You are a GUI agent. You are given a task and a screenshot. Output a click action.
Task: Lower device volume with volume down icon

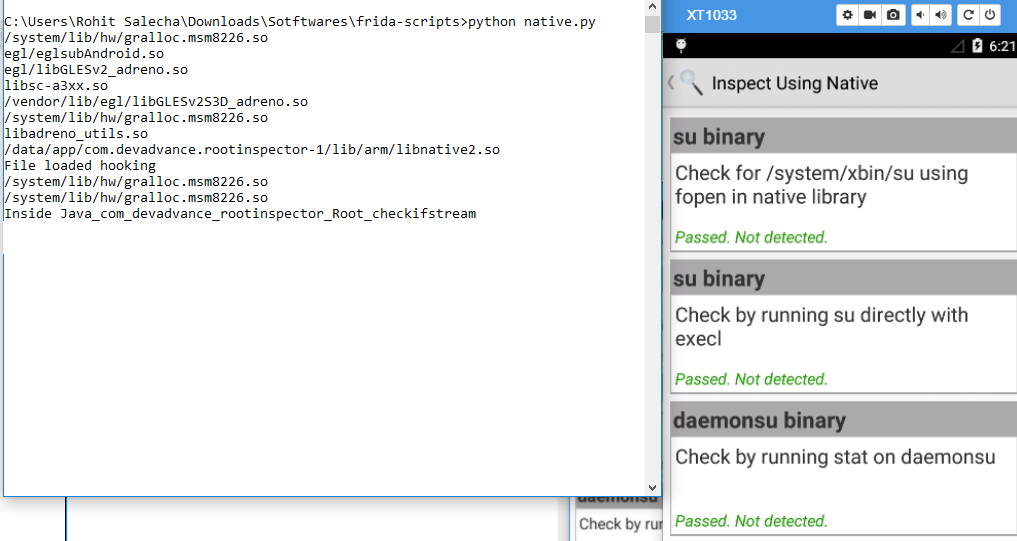[920, 15]
